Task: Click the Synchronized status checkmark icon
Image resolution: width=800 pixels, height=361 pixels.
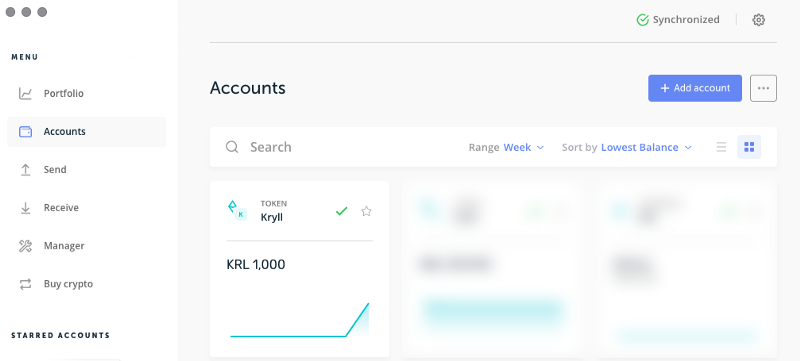Action: [x=642, y=20]
